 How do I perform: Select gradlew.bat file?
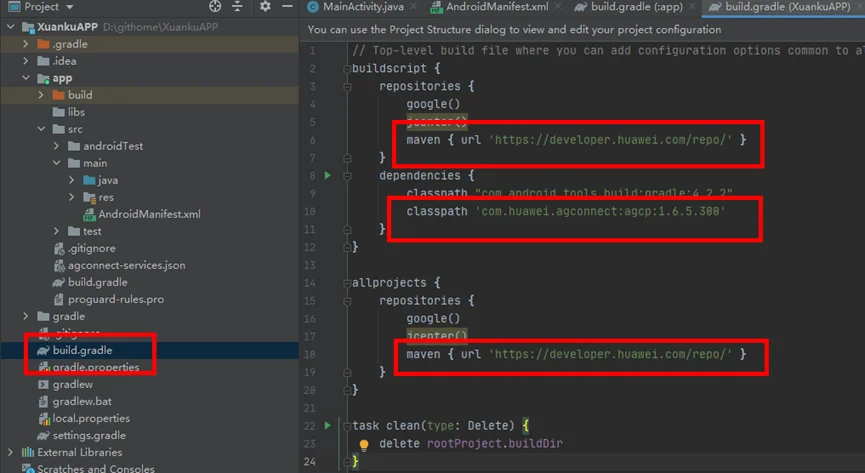tap(82, 401)
